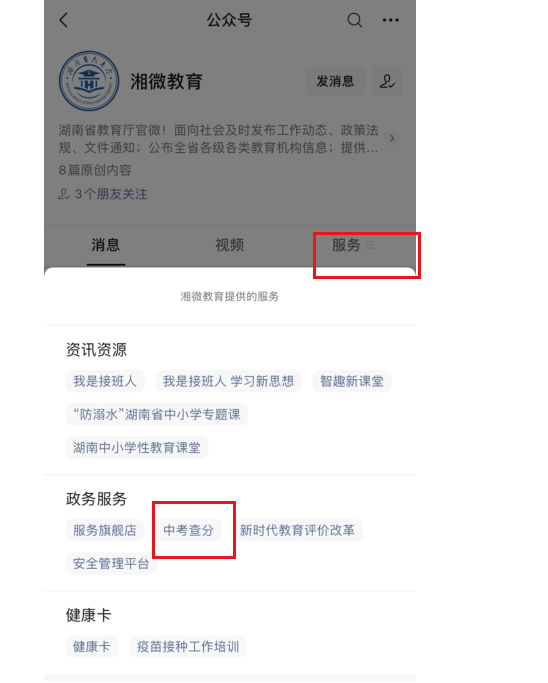This screenshot has height=683, width=548.
Task: Open 新时代教育评价改革 service
Action: 297,531
